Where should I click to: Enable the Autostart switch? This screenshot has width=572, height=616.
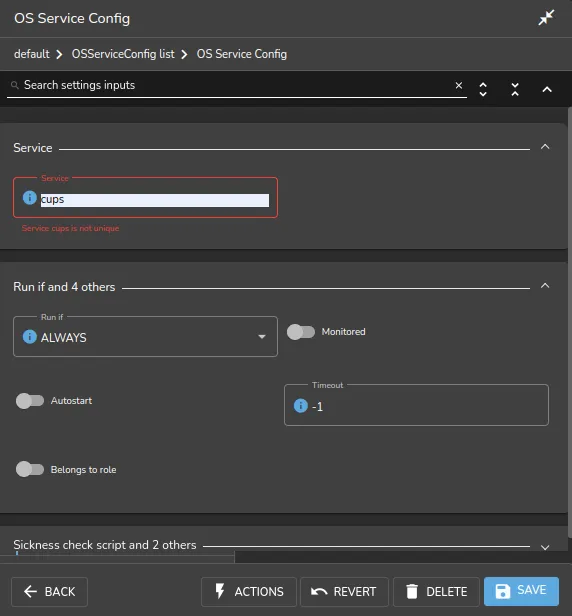tap(30, 401)
